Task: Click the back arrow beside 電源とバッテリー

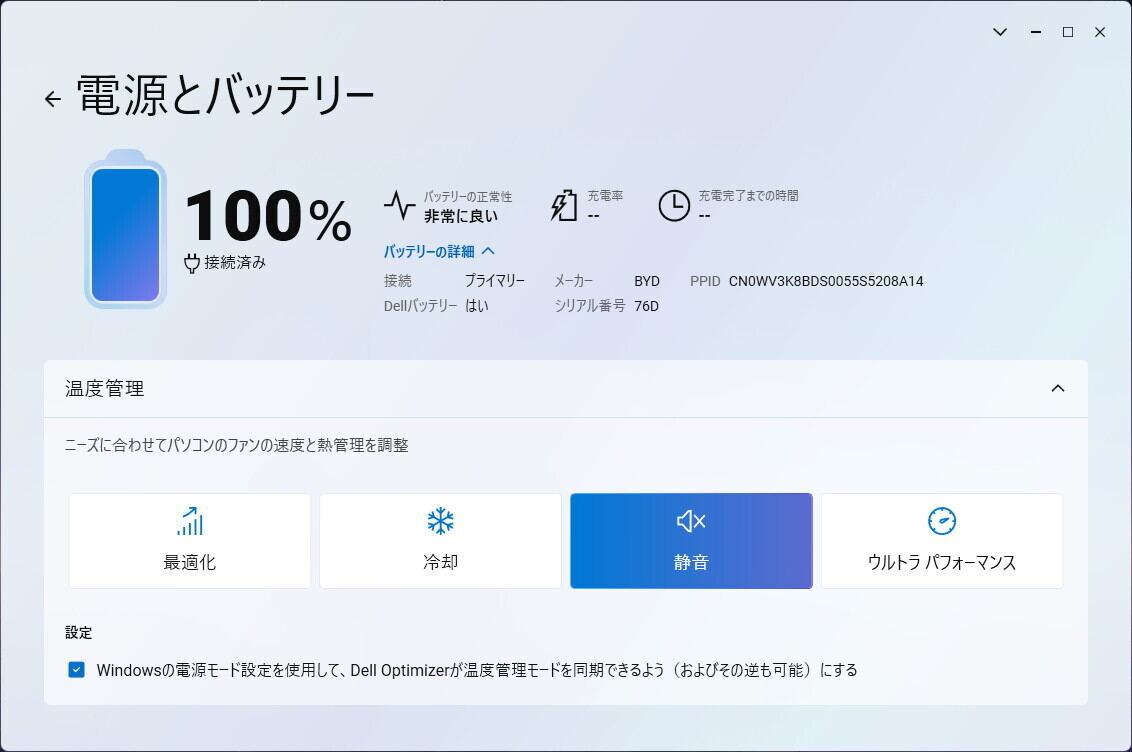Action: (x=51, y=99)
